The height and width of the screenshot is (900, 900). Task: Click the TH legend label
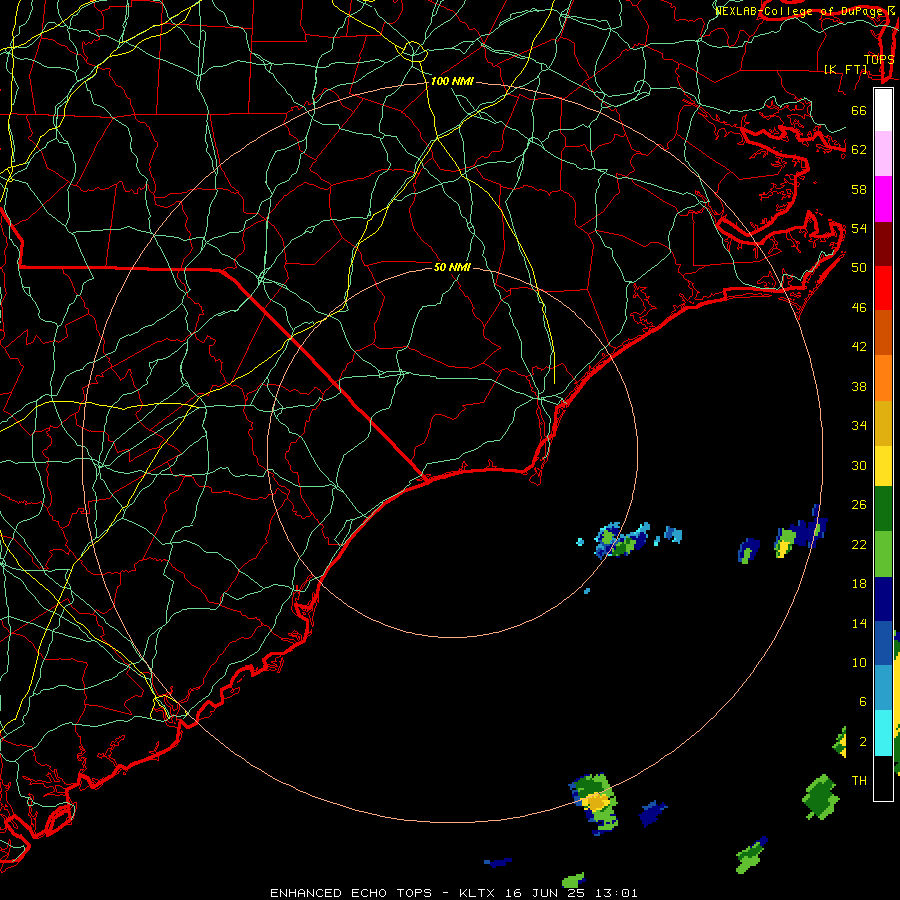pos(859,780)
